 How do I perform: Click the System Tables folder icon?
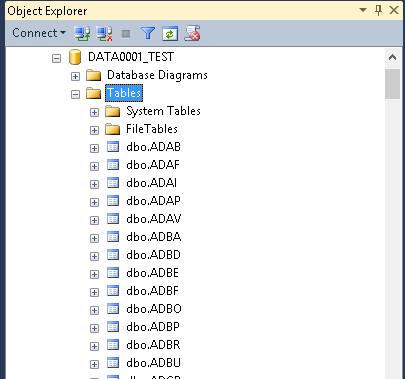pyautogui.click(x=112, y=111)
